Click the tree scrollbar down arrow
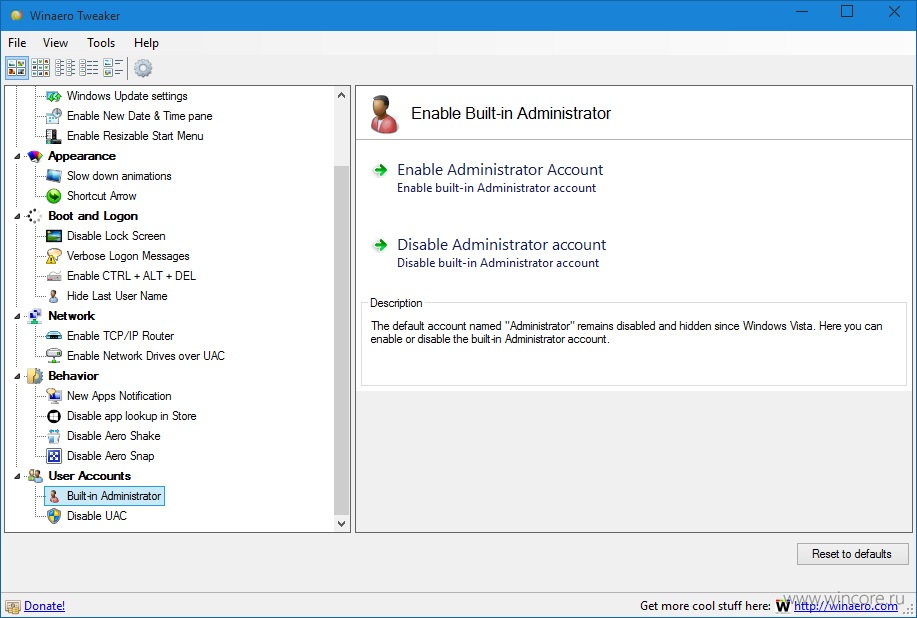Viewport: 917px width, 618px height. coord(342,524)
